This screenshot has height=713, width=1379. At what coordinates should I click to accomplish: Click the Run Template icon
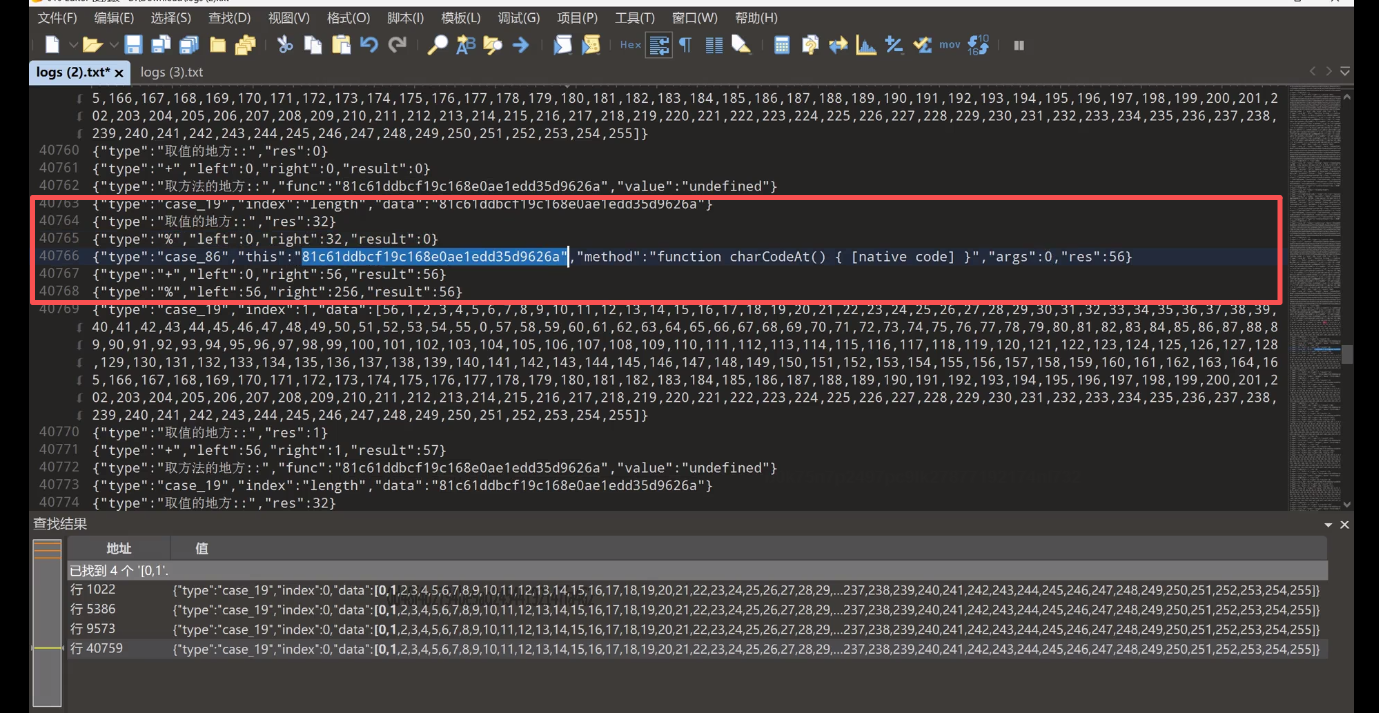[591, 45]
